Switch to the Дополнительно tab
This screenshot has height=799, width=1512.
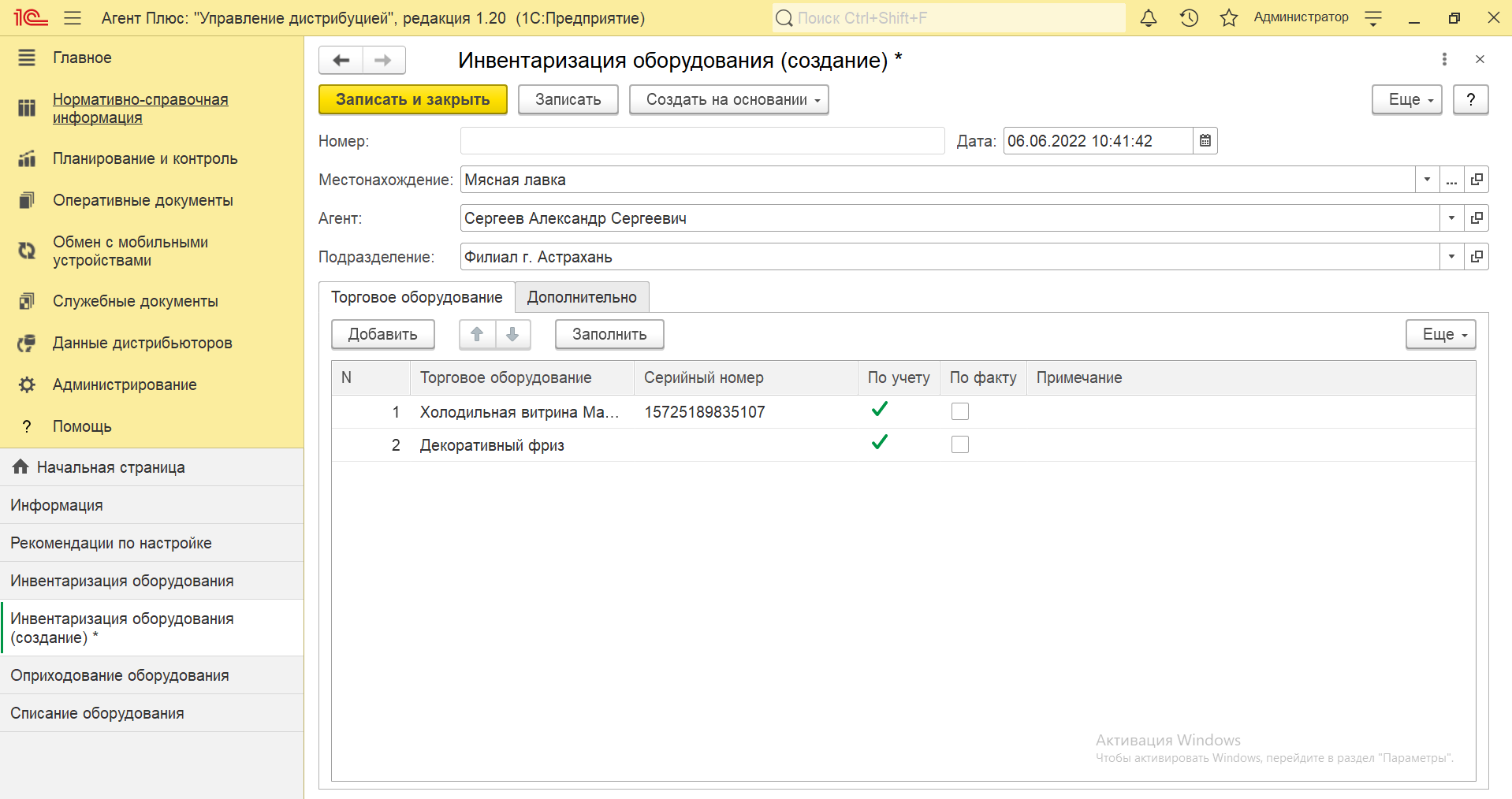[582, 297]
